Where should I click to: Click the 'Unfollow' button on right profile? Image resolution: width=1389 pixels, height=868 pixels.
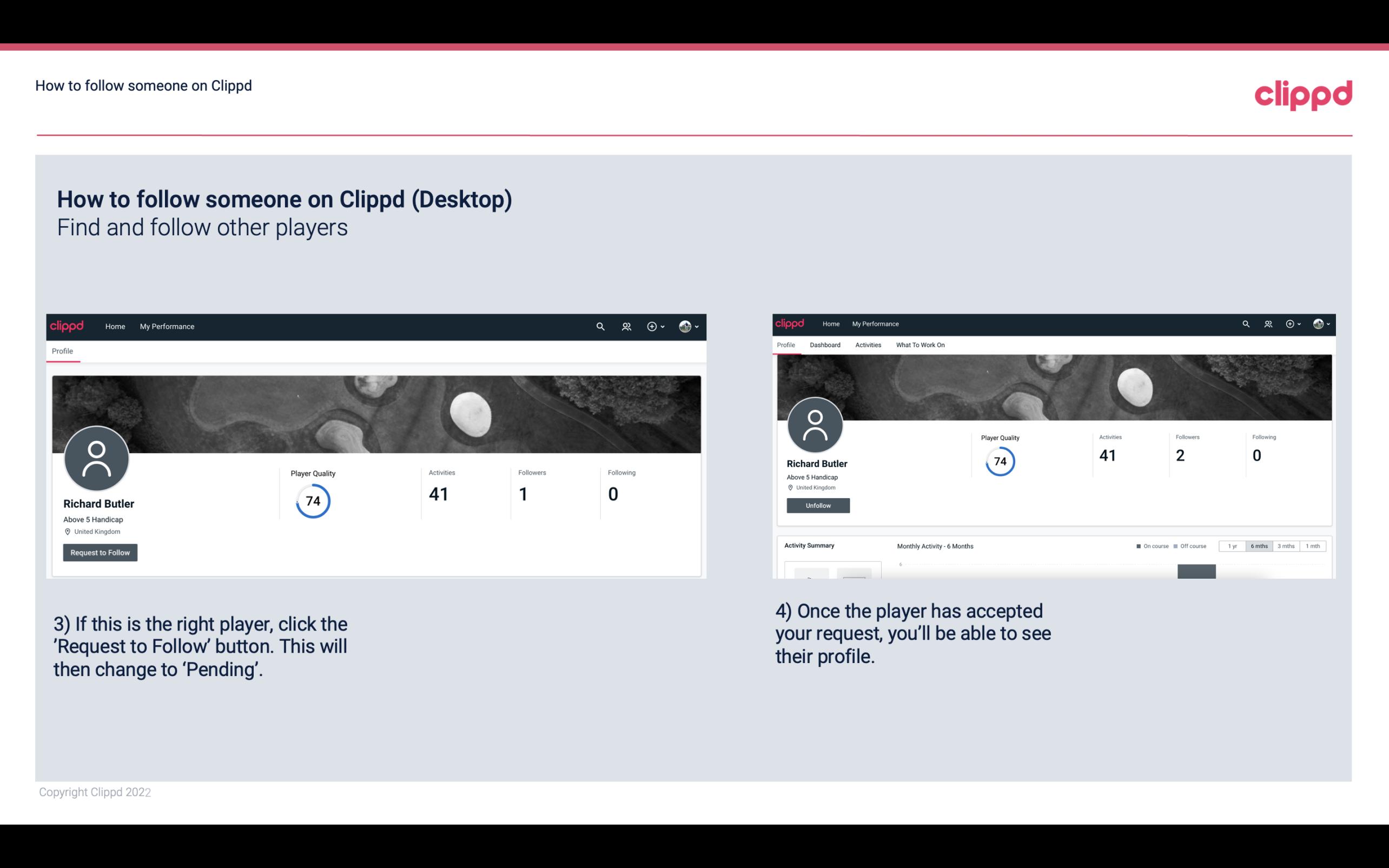pyautogui.click(x=817, y=505)
